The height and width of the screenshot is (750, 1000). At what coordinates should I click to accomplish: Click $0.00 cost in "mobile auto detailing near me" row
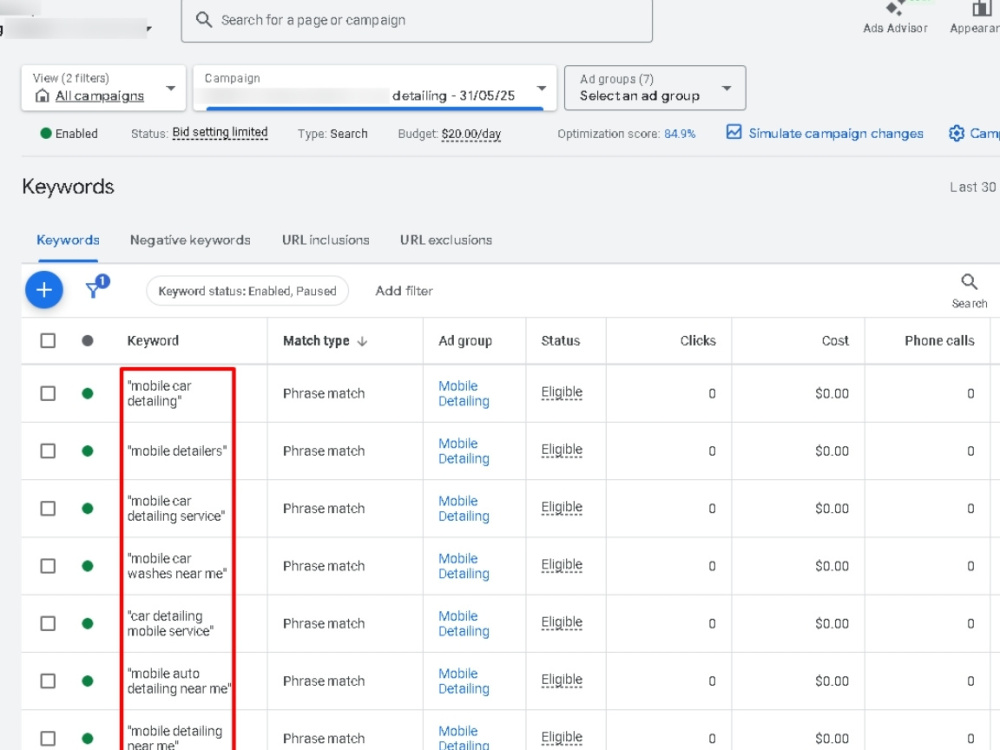(x=832, y=680)
